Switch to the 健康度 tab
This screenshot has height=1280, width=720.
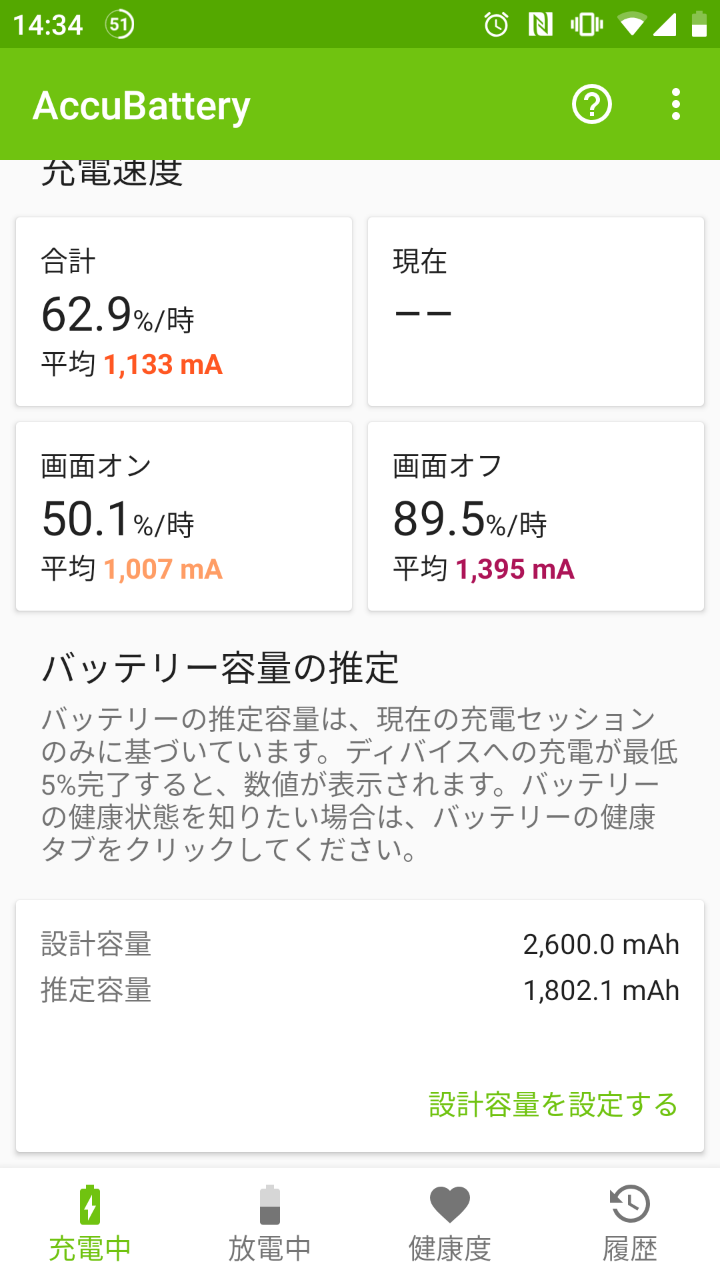(x=450, y=1248)
